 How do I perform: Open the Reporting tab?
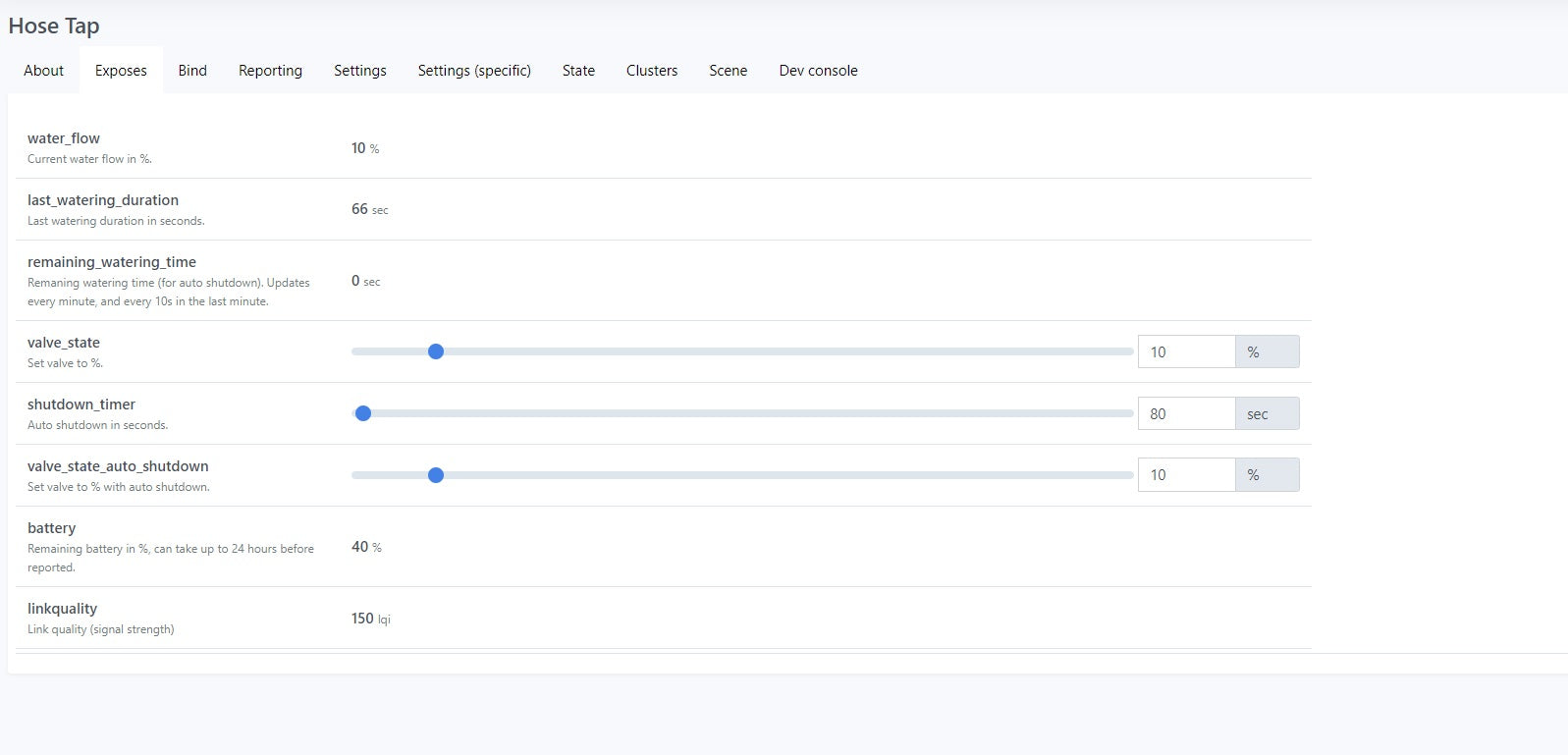point(270,71)
